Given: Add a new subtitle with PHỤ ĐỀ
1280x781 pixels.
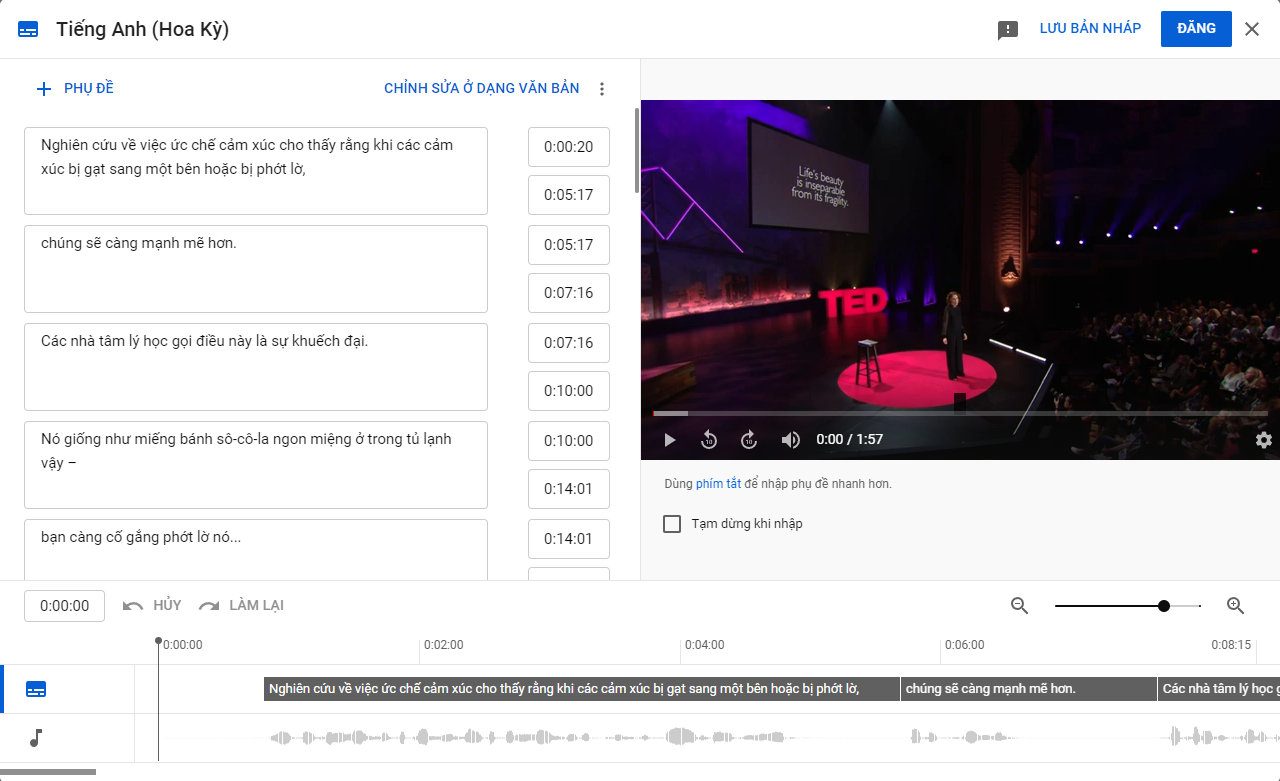Looking at the screenshot, I should click(x=75, y=88).
